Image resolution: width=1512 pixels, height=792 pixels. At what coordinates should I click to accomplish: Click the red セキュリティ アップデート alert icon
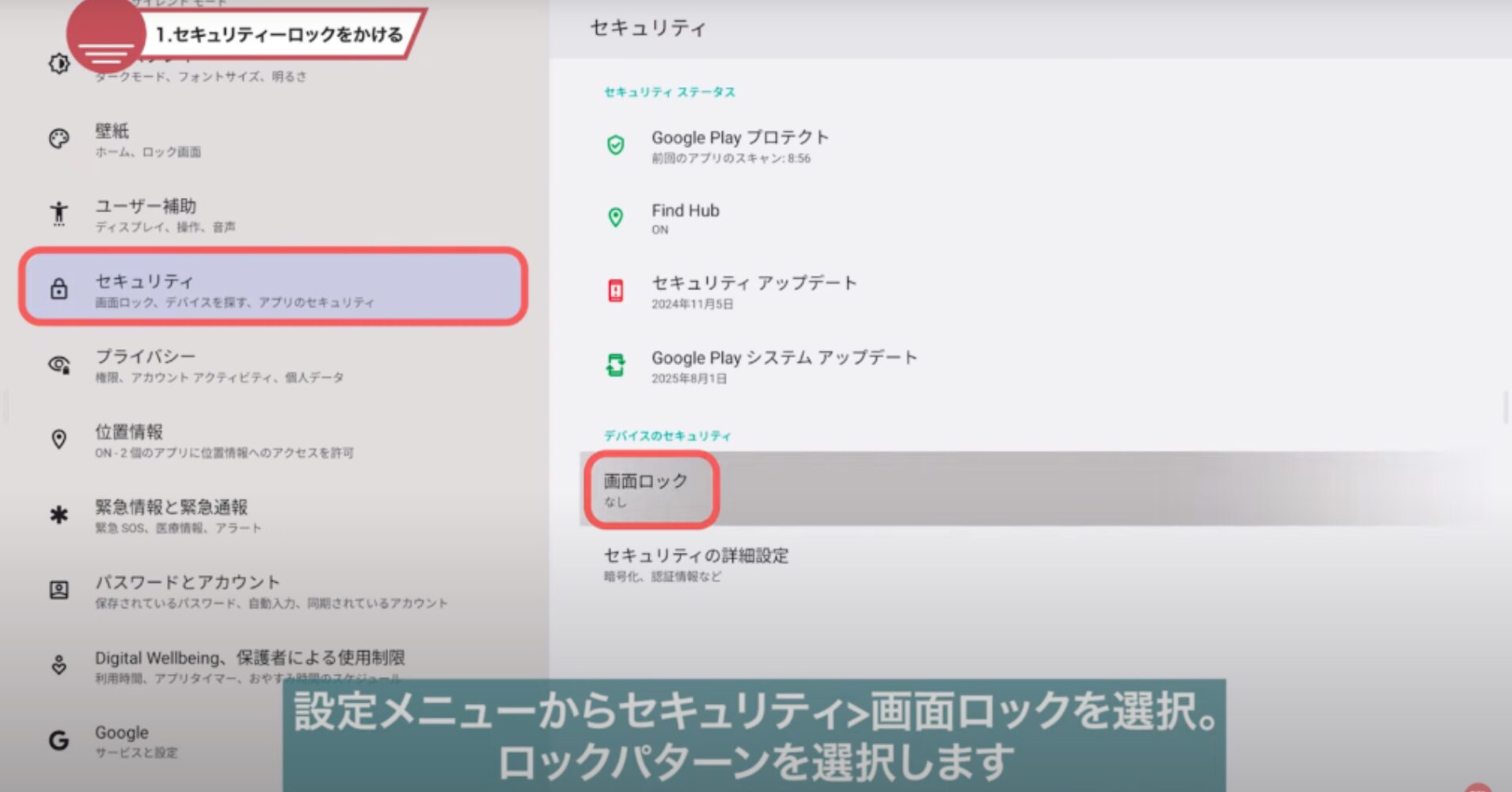coord(615,291)
